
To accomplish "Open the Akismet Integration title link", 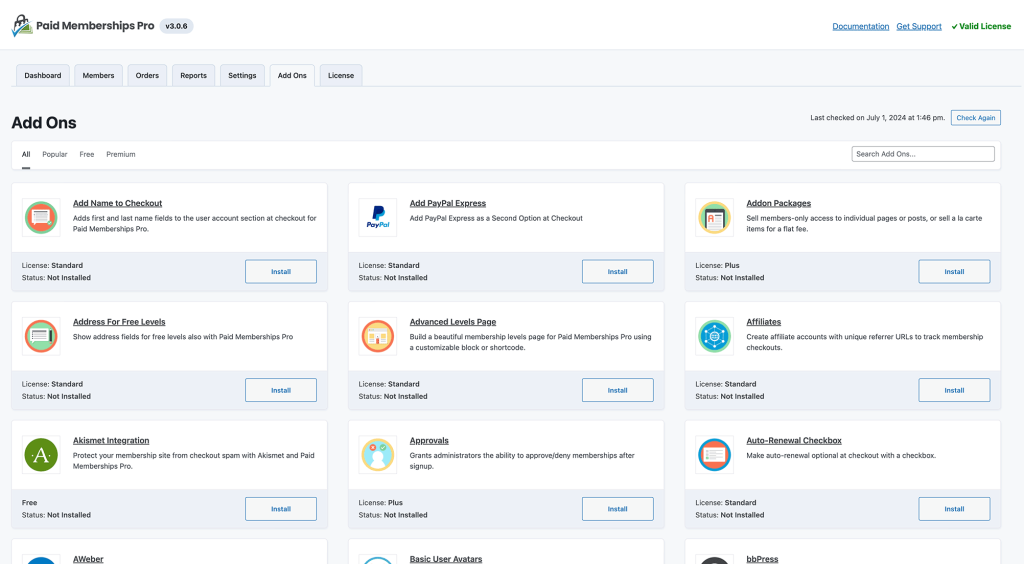I will 111,441.
